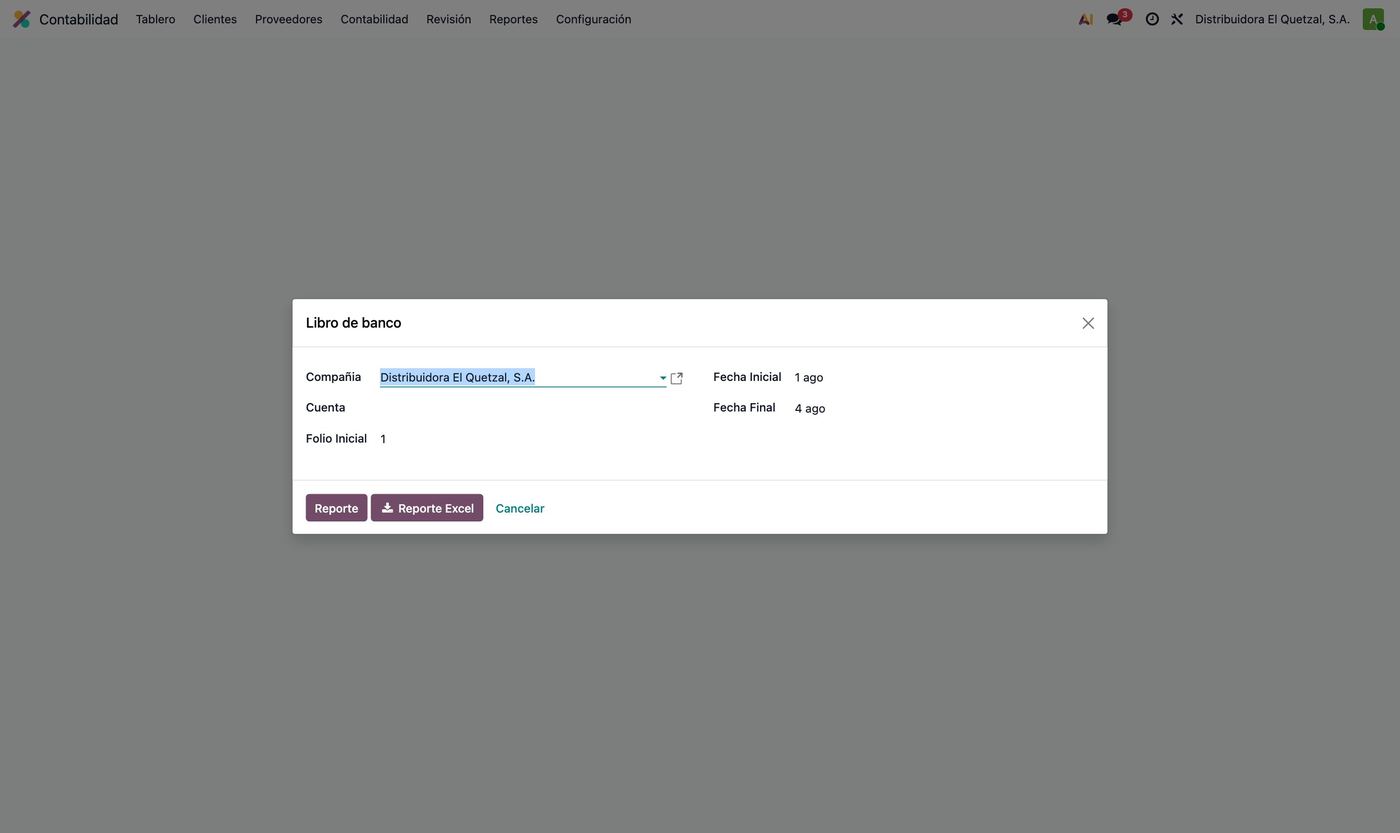The image size is (1400, 833).
Task: Open the Contabilidad menu item
Action: coord(374,19)
